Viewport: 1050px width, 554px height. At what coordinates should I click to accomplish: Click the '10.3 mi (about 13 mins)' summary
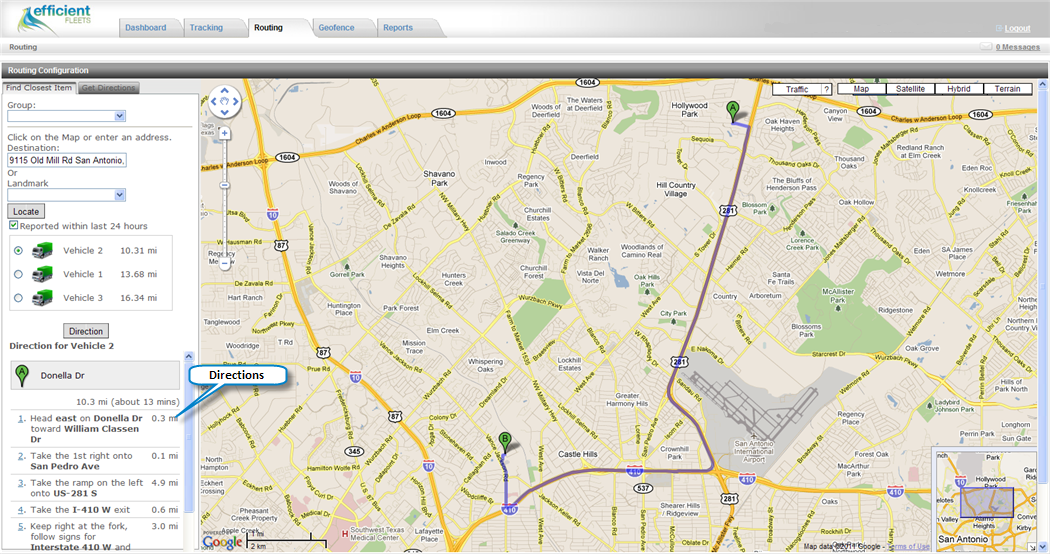pos(127,402)
